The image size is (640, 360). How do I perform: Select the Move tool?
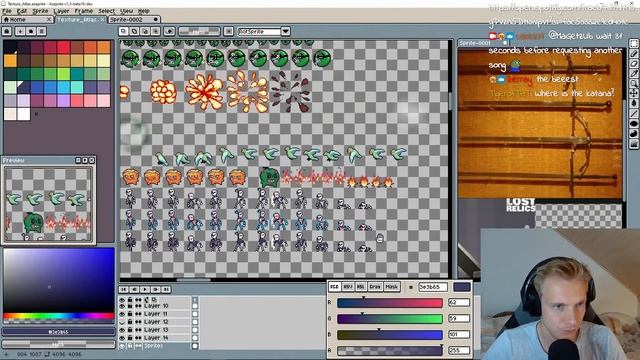(x=634, y=93)
